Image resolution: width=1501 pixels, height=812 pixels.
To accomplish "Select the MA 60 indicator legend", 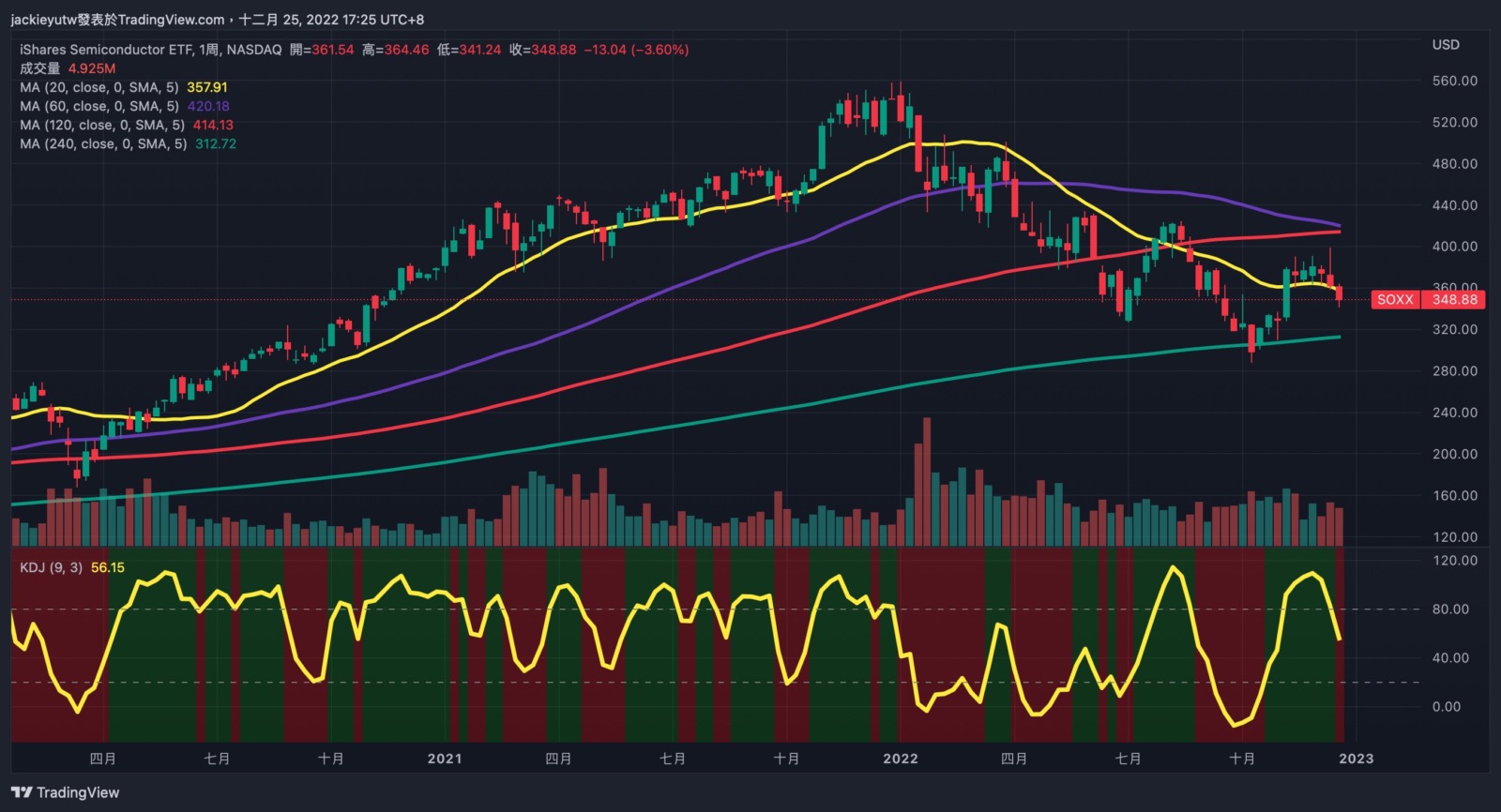I will click(x=99, y=106).
